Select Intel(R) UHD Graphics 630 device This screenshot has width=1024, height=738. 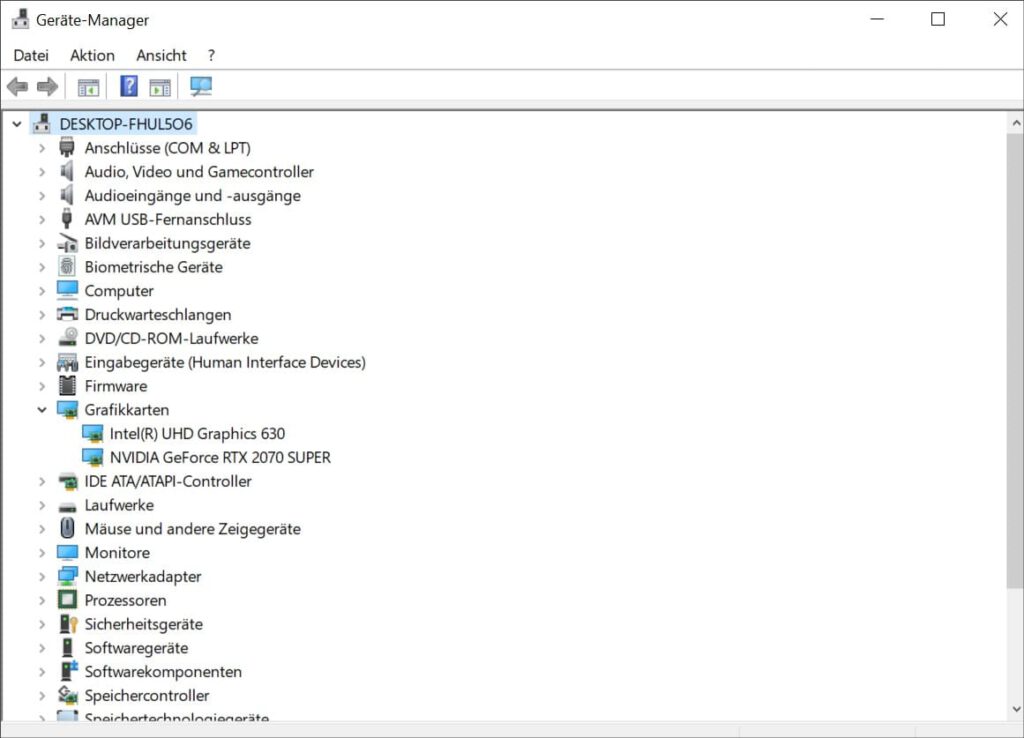tap(197, 434)
